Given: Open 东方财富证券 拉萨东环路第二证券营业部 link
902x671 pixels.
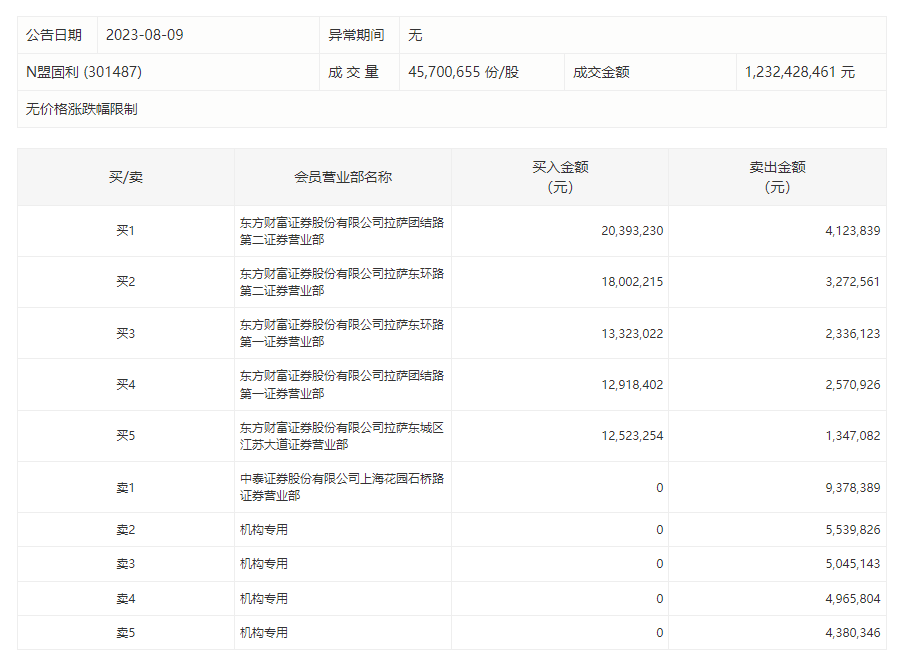Looking at the screenshot, I should [x=341, y=282].
